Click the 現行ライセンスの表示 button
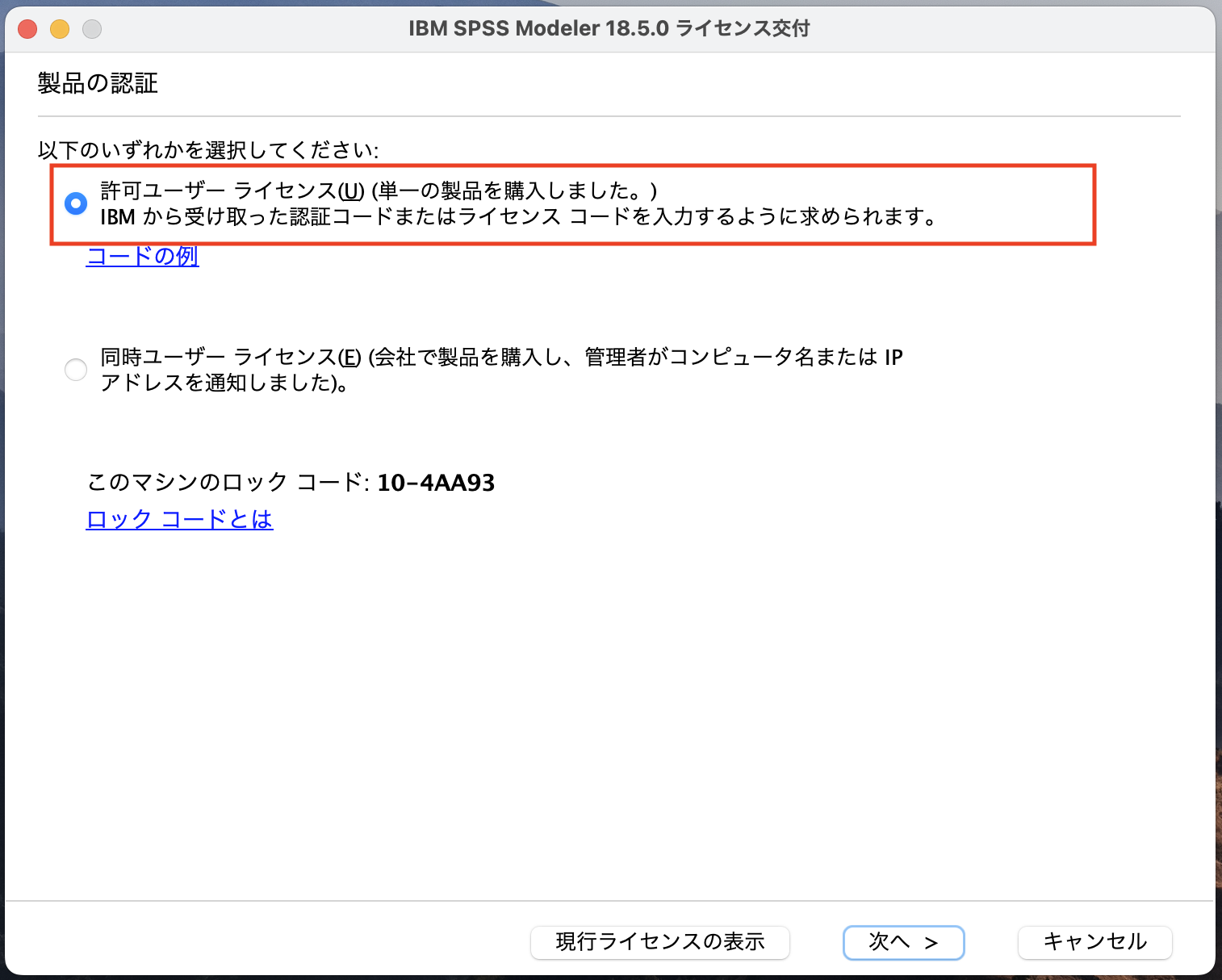This screenshot has height=980, width=1222. point(660,942)
